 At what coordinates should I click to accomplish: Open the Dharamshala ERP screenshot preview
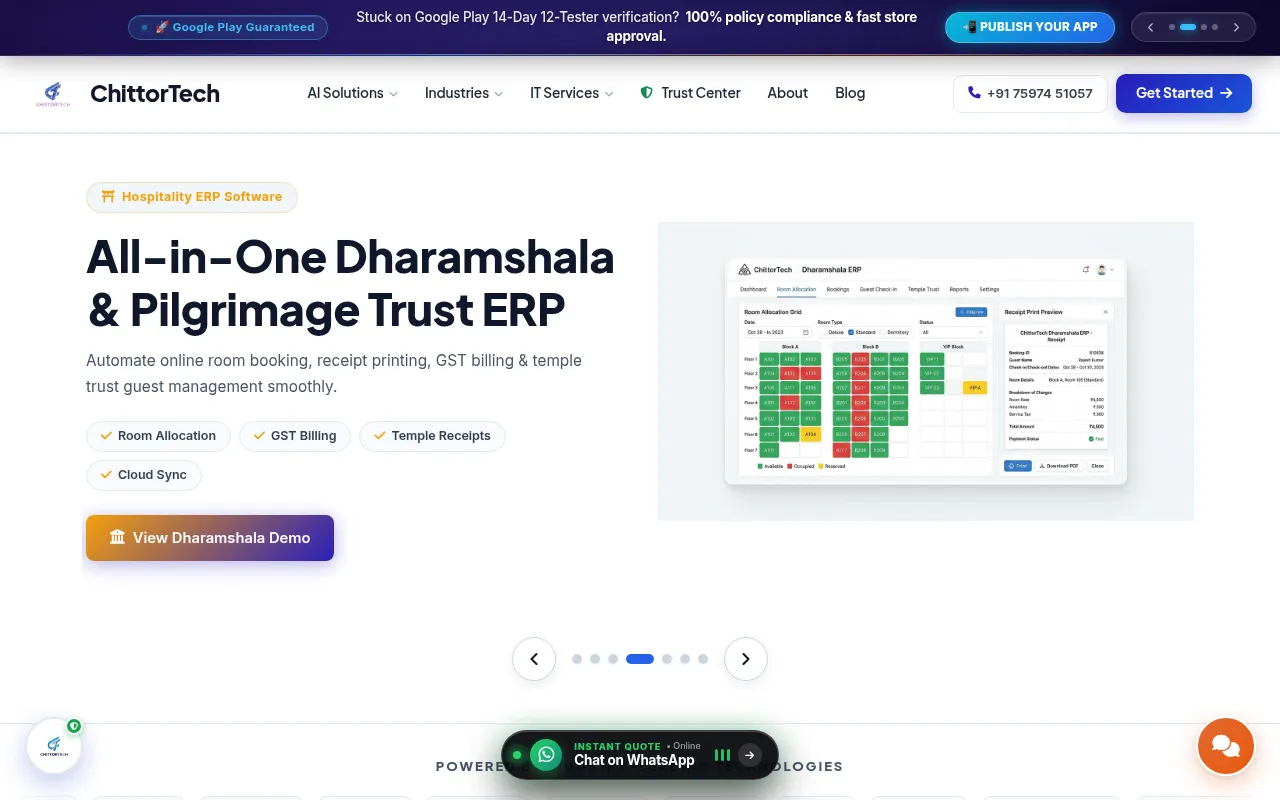tap(926, 371)
